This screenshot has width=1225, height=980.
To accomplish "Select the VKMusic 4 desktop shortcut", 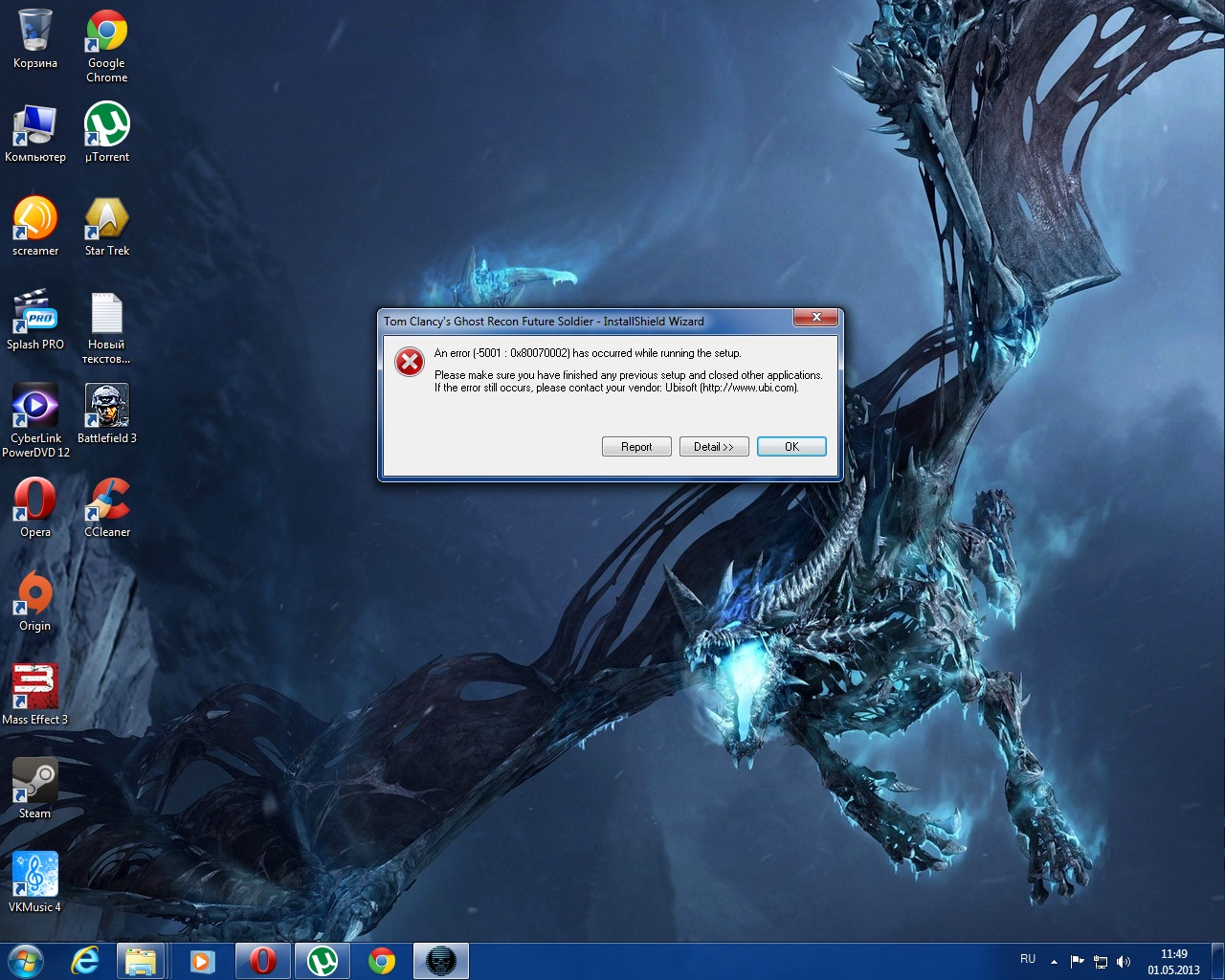I will (35, 884).
